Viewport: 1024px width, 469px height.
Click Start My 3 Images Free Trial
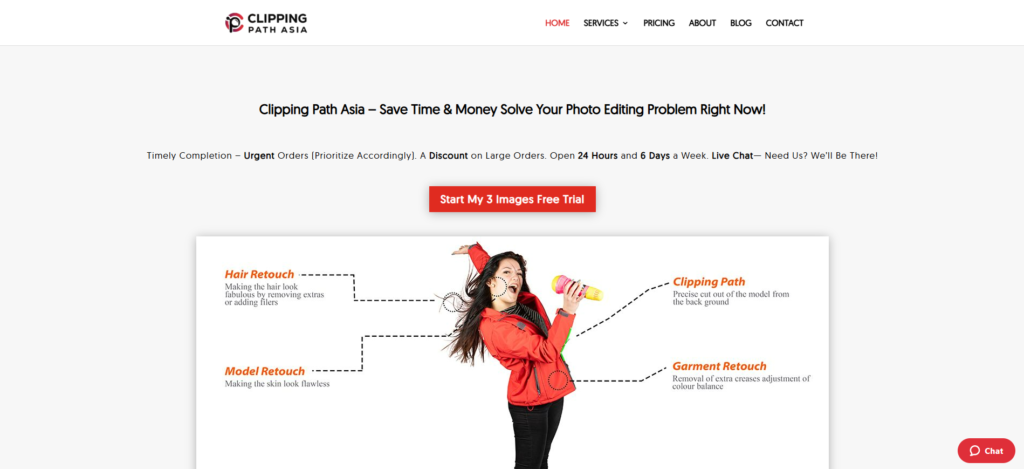[x=512, y=199]
